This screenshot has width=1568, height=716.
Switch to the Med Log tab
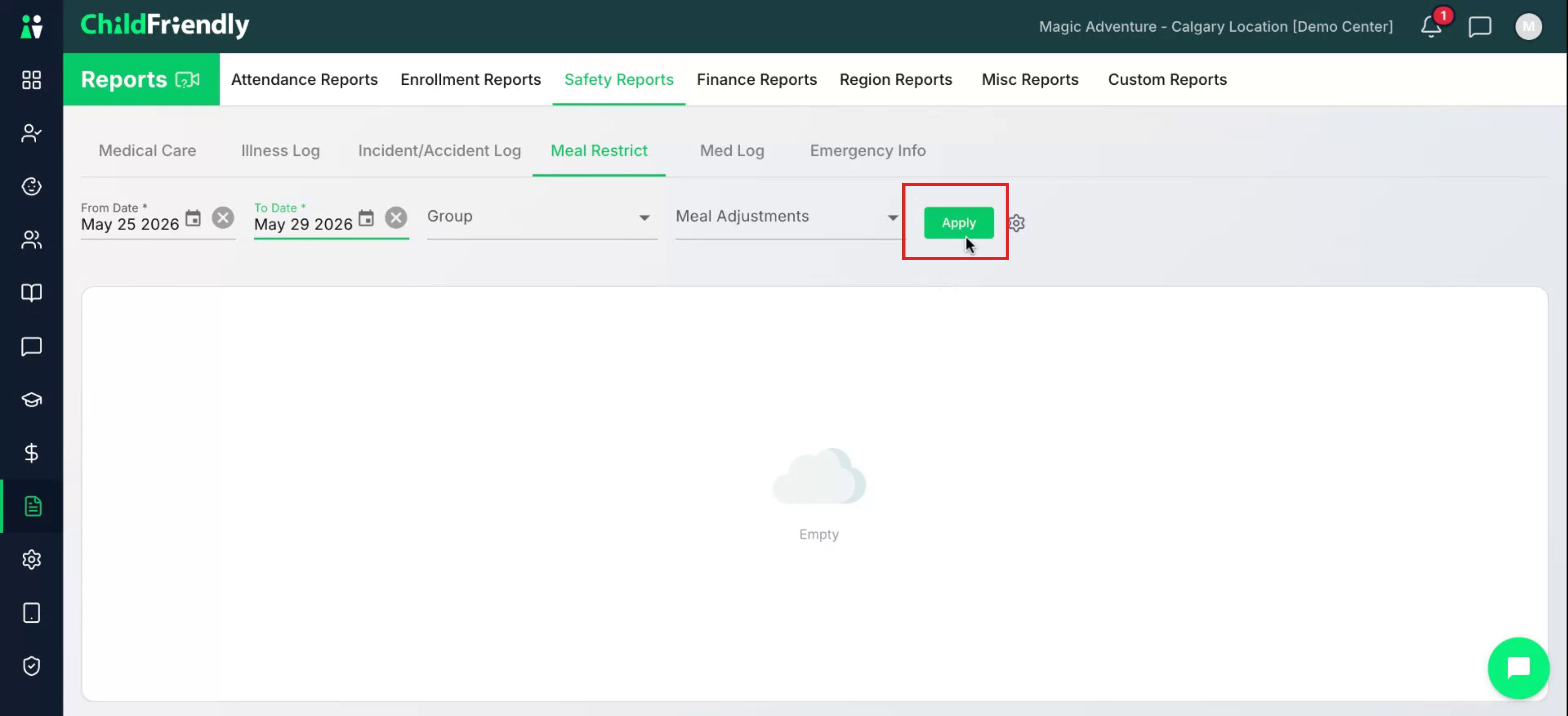(732, 150)
